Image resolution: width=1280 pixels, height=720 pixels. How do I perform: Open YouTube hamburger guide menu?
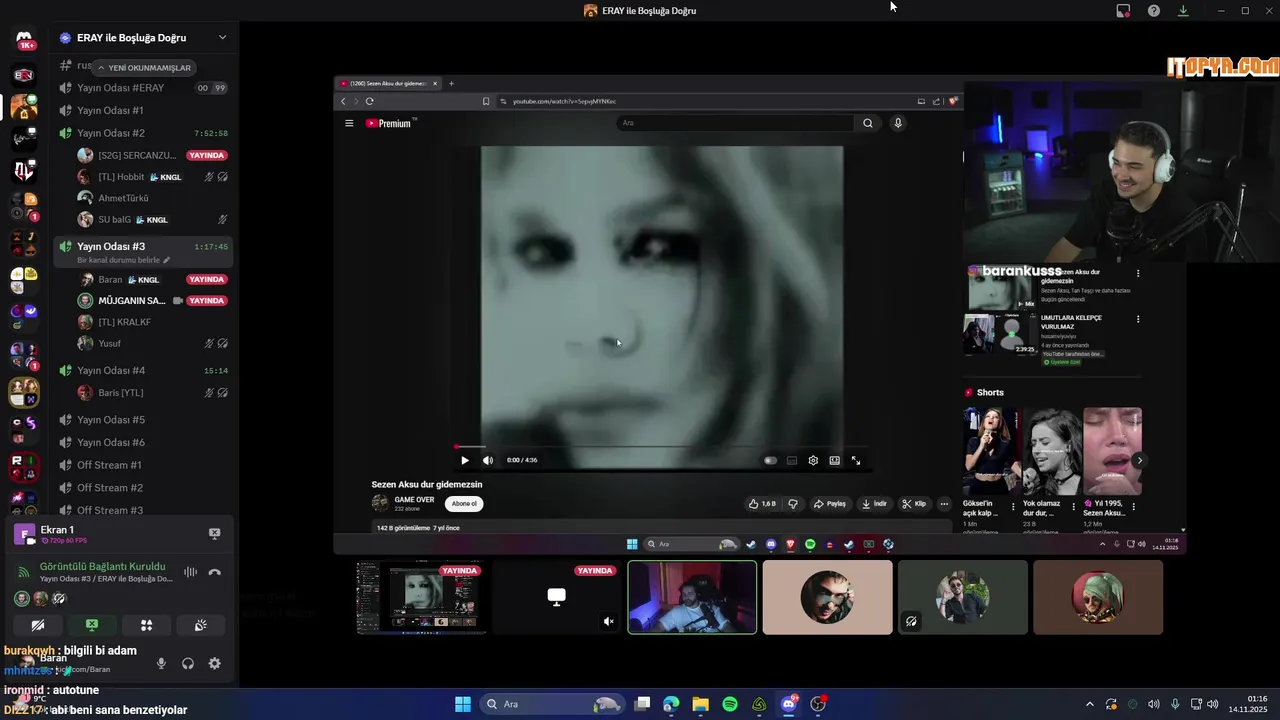[x=349, y=123]
